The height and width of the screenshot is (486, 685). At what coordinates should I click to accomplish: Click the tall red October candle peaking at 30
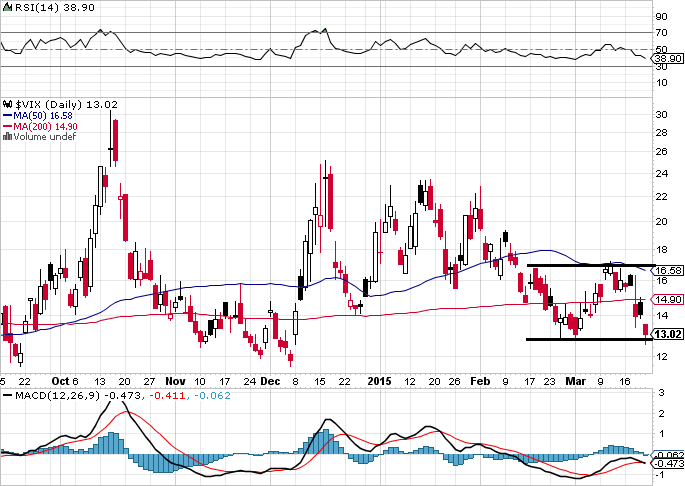[x=115, y=140]
